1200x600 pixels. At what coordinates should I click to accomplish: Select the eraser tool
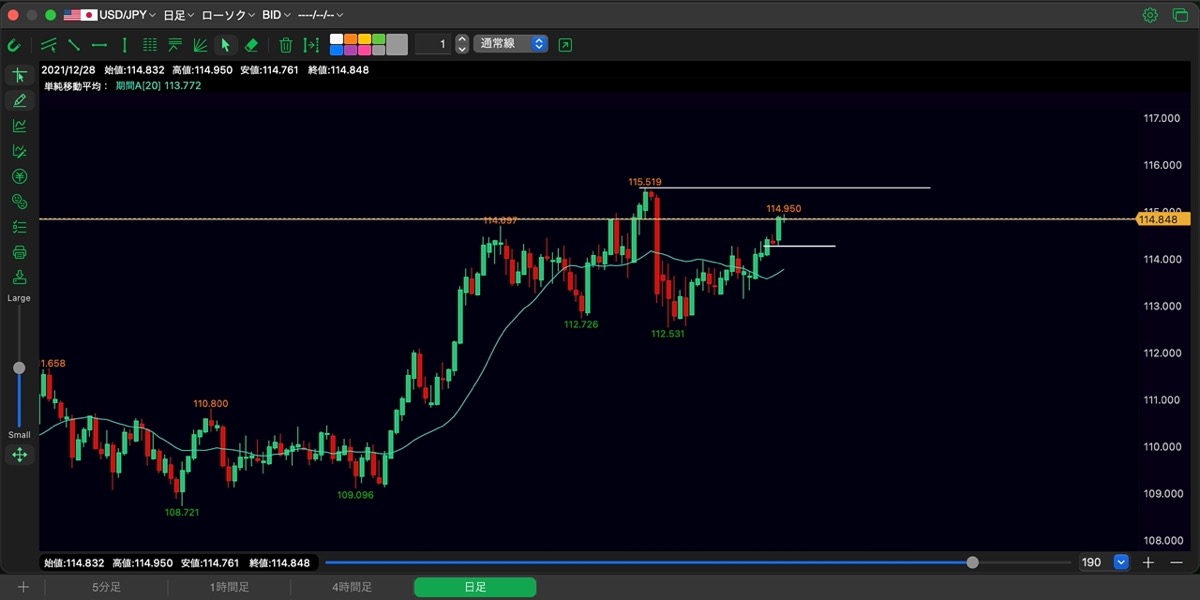[251, 45]
